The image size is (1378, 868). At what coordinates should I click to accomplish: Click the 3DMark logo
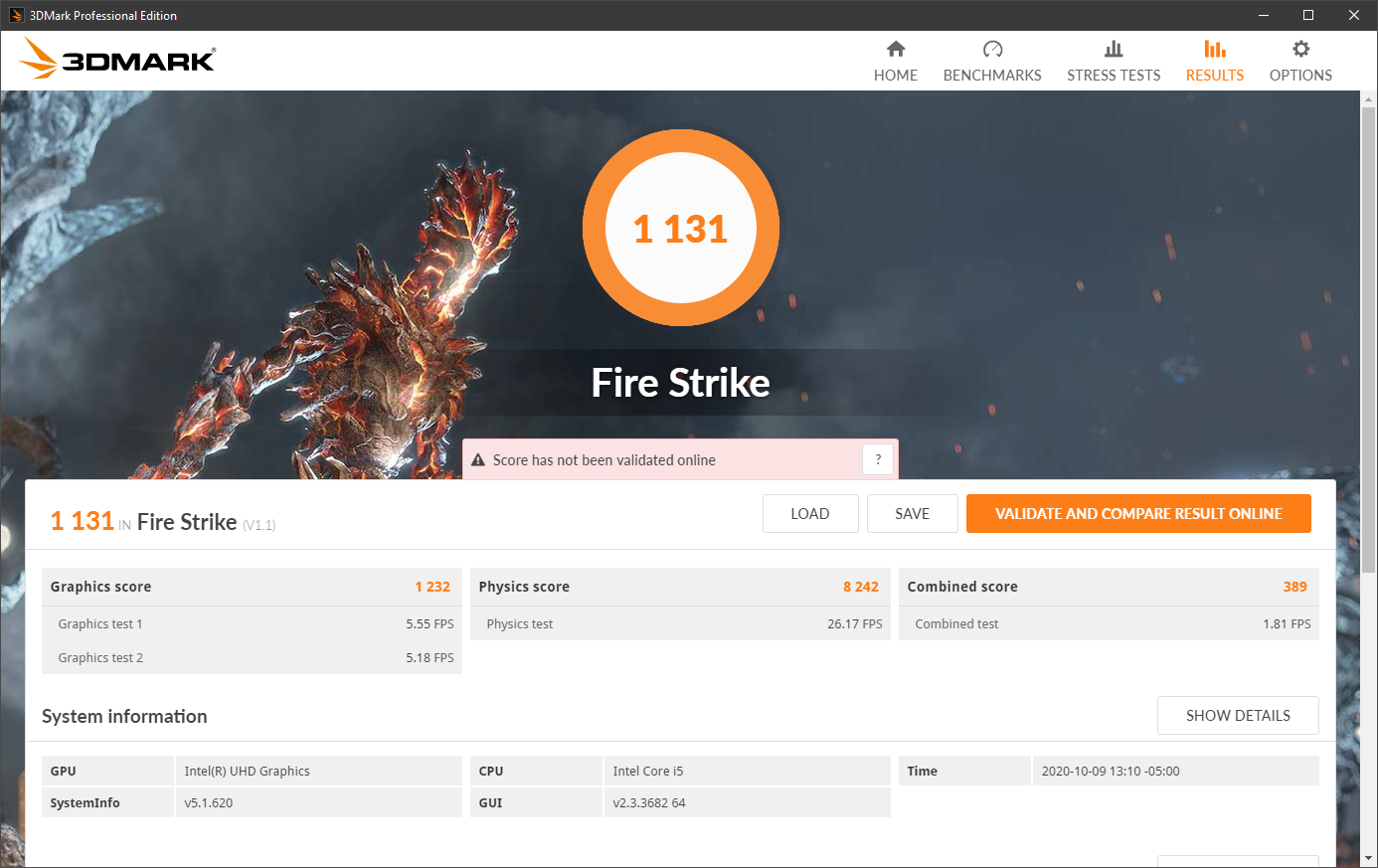[117, 60]
